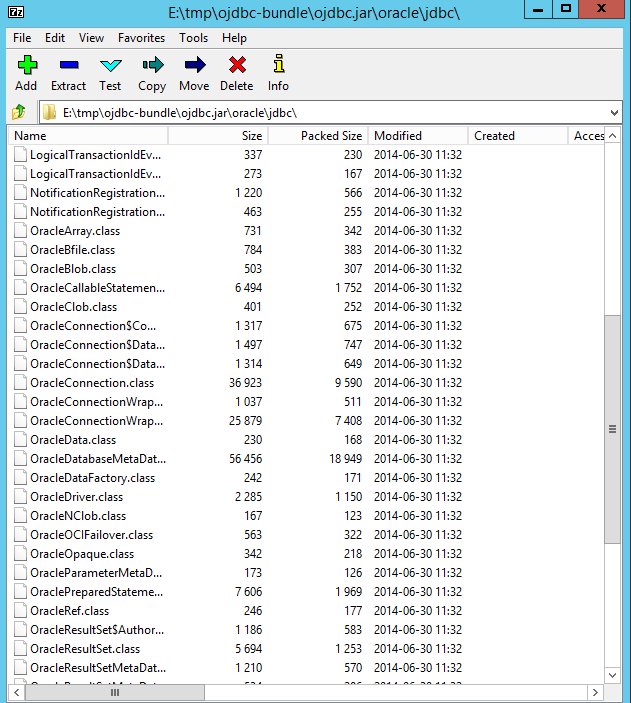Expand the address path dropdown
The width and height of the screenshot is (631, 703).
coord(614,113)
